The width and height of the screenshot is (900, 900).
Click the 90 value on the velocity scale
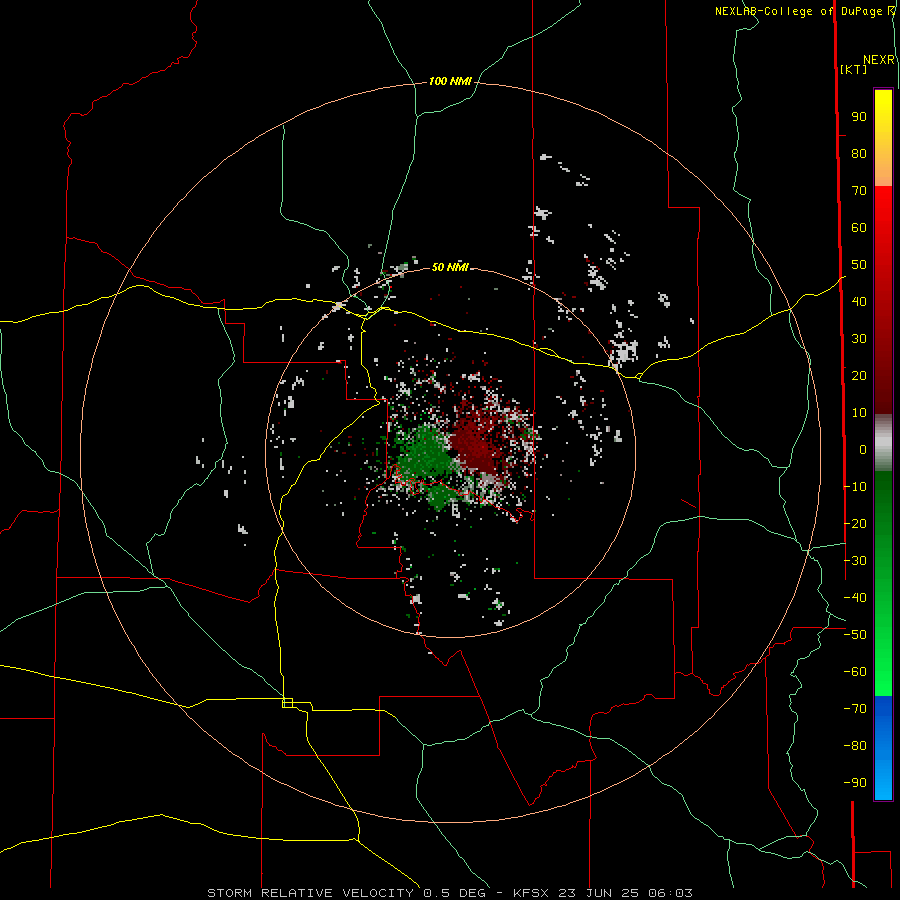point(859,117)
